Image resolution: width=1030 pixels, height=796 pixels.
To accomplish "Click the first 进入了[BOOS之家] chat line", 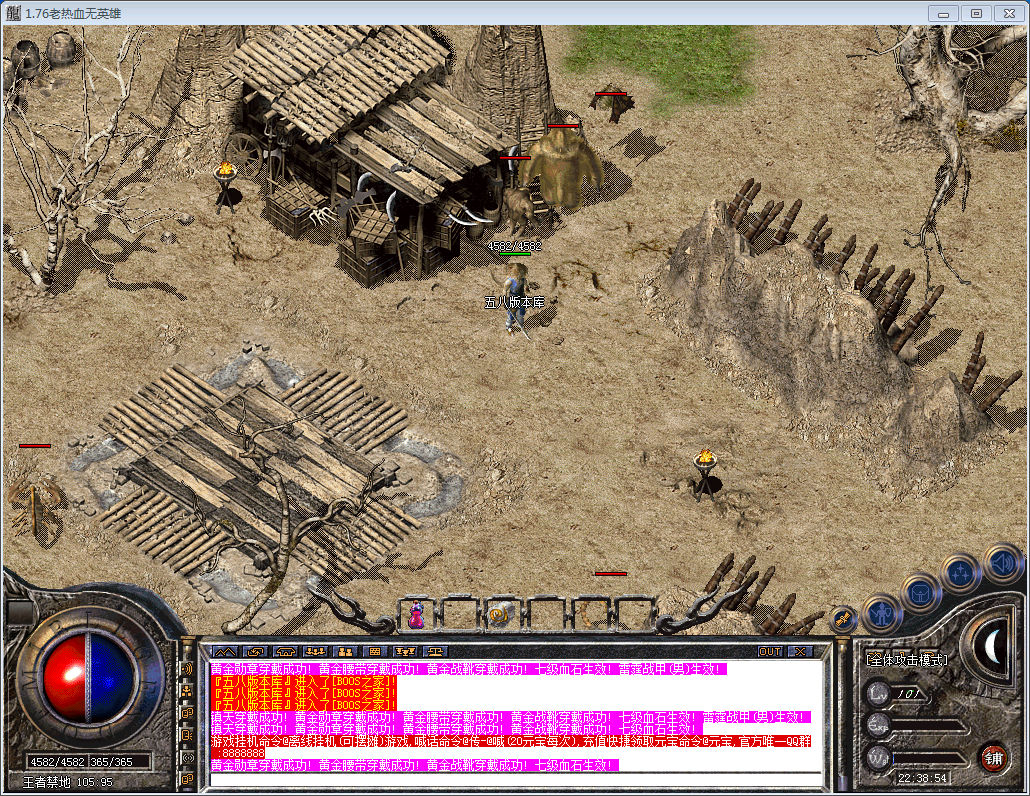I will pos(304,681).
